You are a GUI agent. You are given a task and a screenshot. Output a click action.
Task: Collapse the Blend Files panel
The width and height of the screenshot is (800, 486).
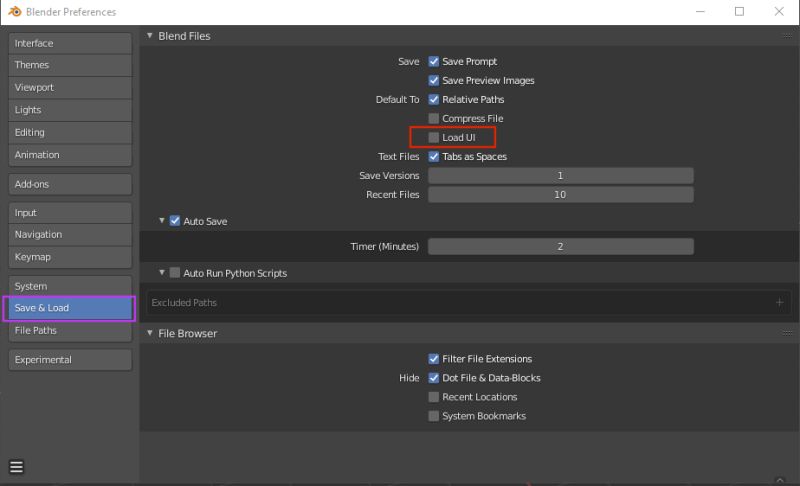tap(149, 36)
